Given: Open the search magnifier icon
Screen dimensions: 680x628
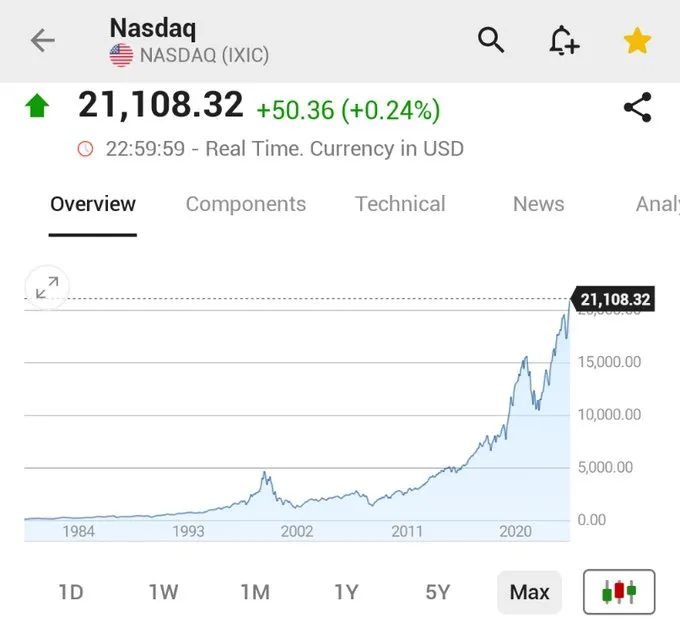Looking at the screenshot, I should [x=491, y=41].
